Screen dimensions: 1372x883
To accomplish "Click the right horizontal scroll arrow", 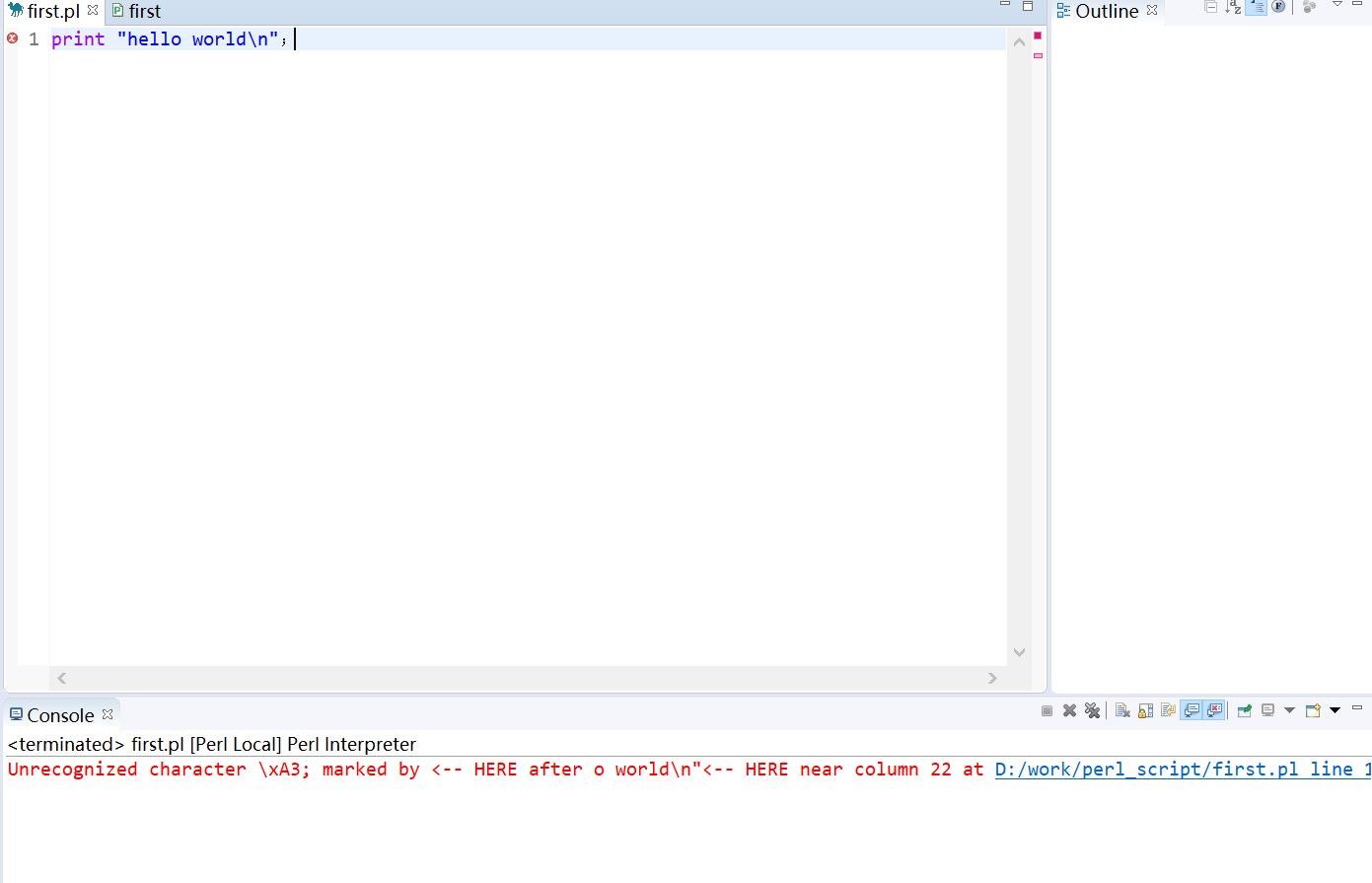I will [x=992, y=678].
